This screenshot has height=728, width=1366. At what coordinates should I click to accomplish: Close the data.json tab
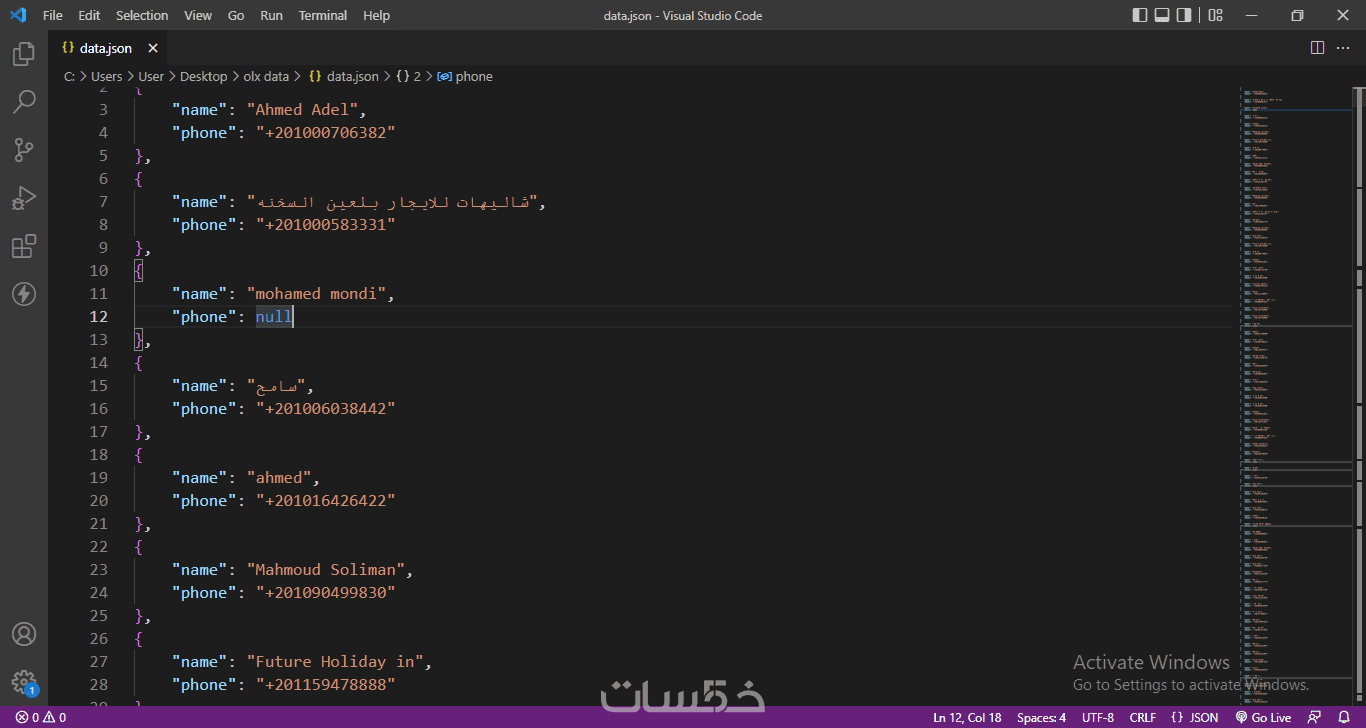pyautogui.click(x=153, y=48)
